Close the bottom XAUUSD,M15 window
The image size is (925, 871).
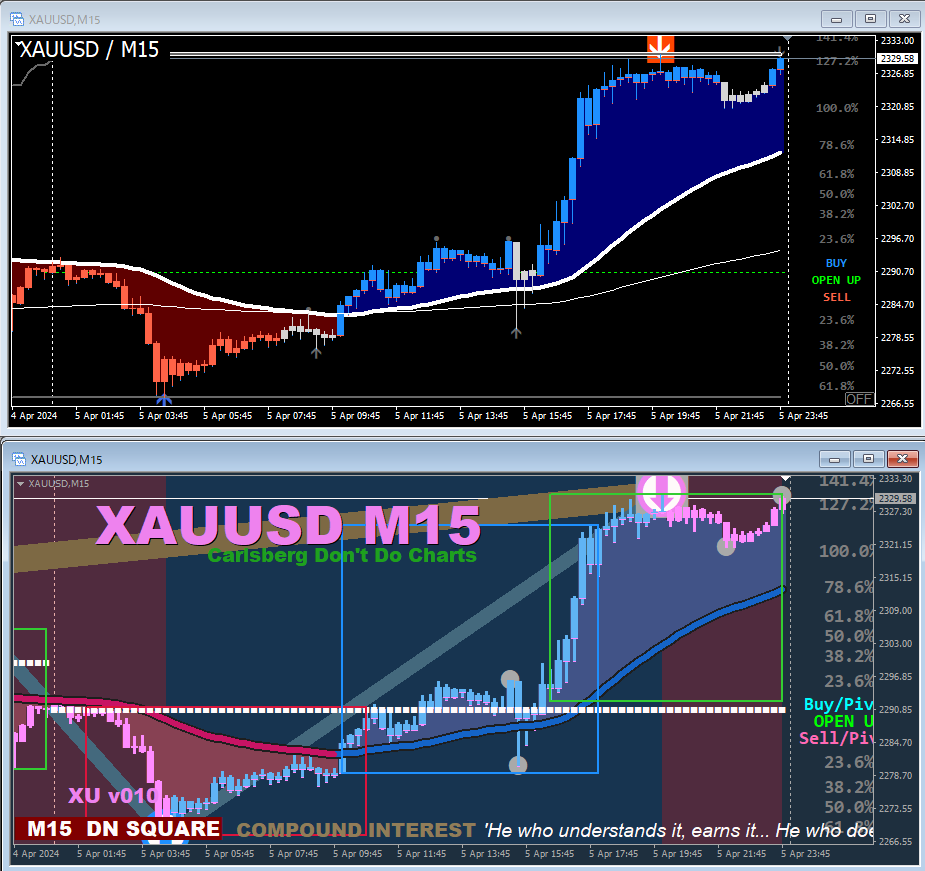coord(903,459)
